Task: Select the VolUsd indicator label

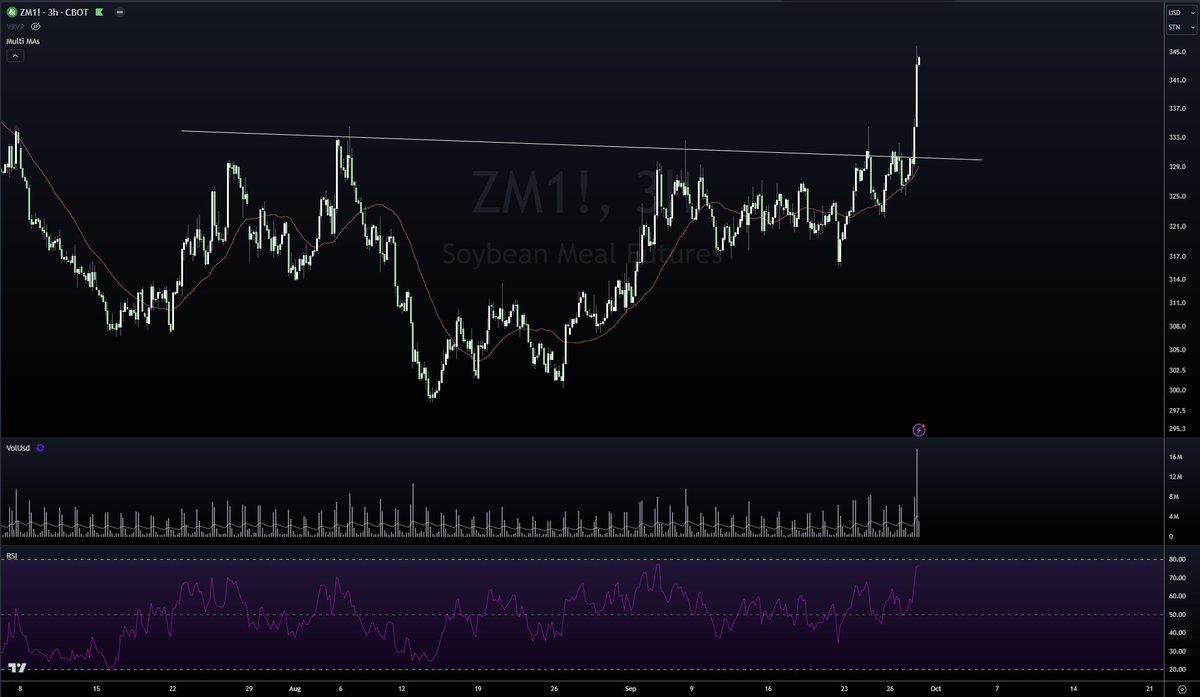Action: [18, 450]
